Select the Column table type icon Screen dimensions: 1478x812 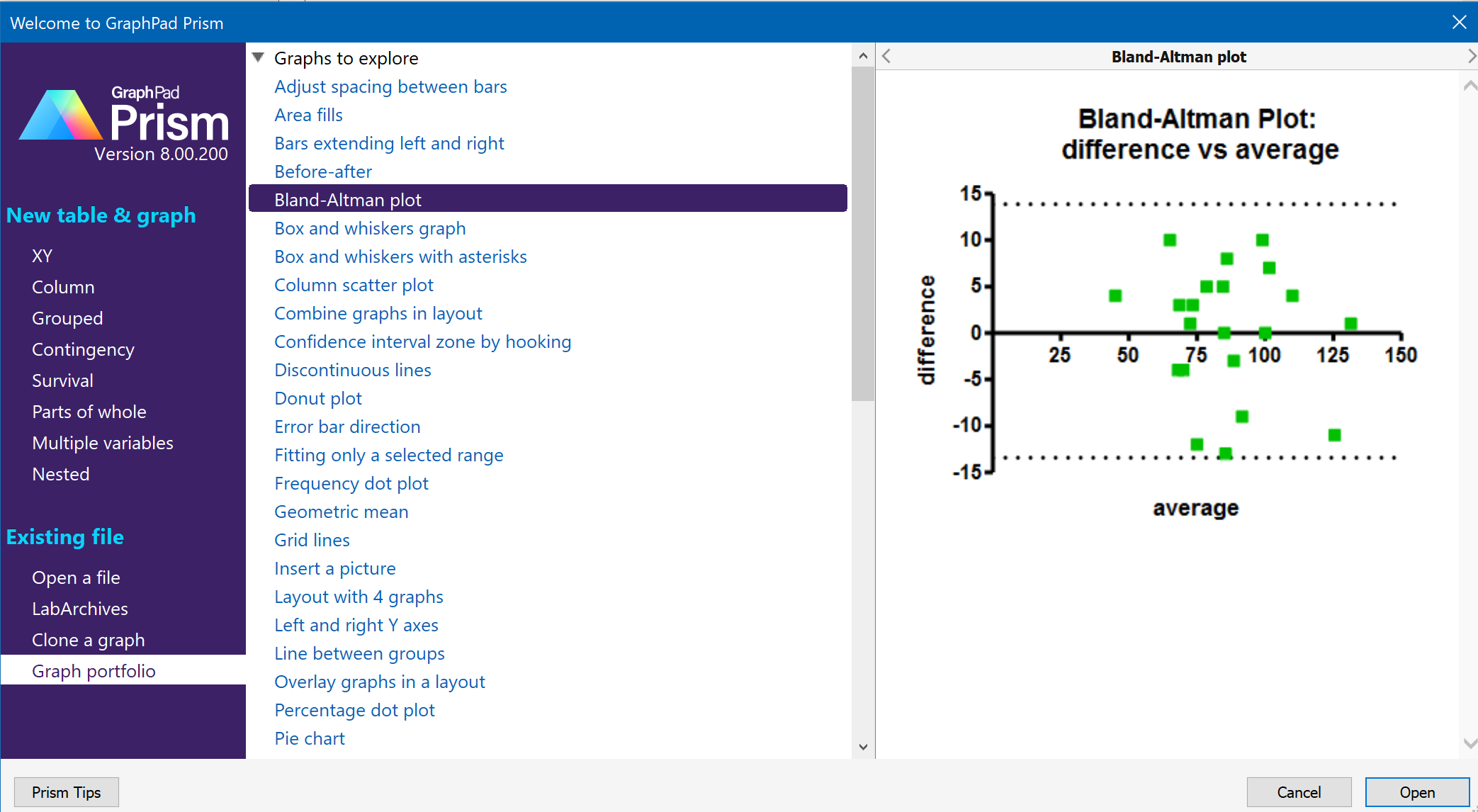tap(62, 286)
